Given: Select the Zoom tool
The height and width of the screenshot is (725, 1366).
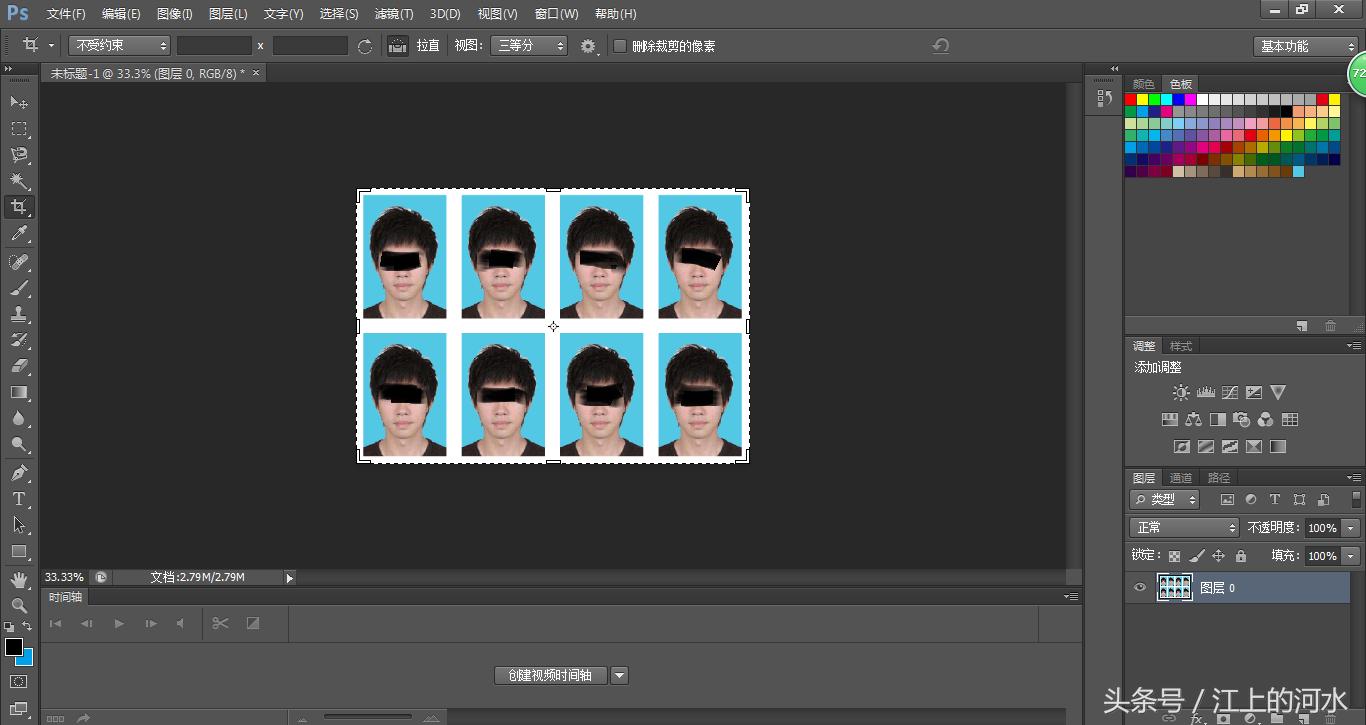Looking at the screenshot, I should (x=19, y=605).
